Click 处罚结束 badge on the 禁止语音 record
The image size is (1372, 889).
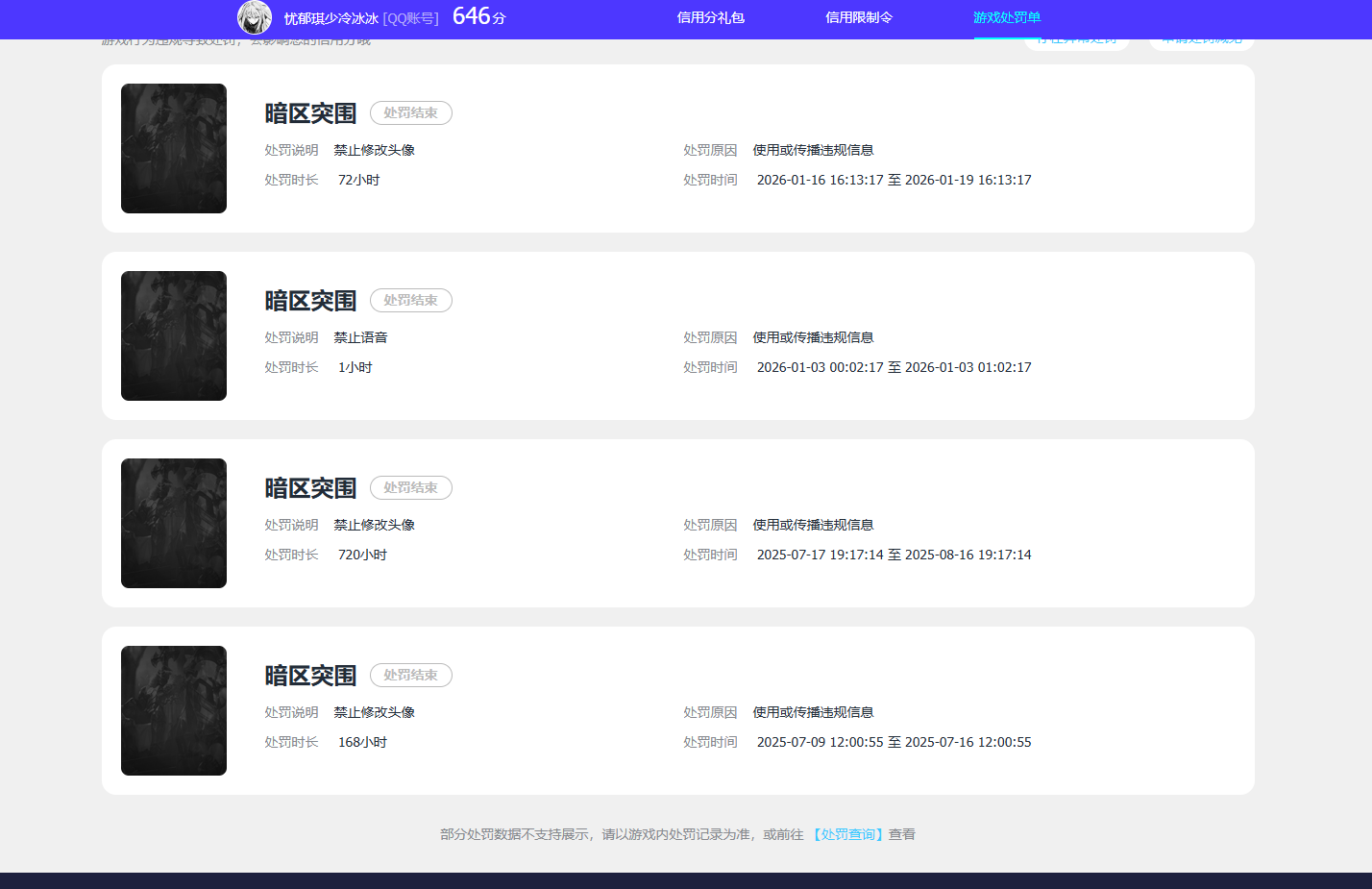click(410, 300)
